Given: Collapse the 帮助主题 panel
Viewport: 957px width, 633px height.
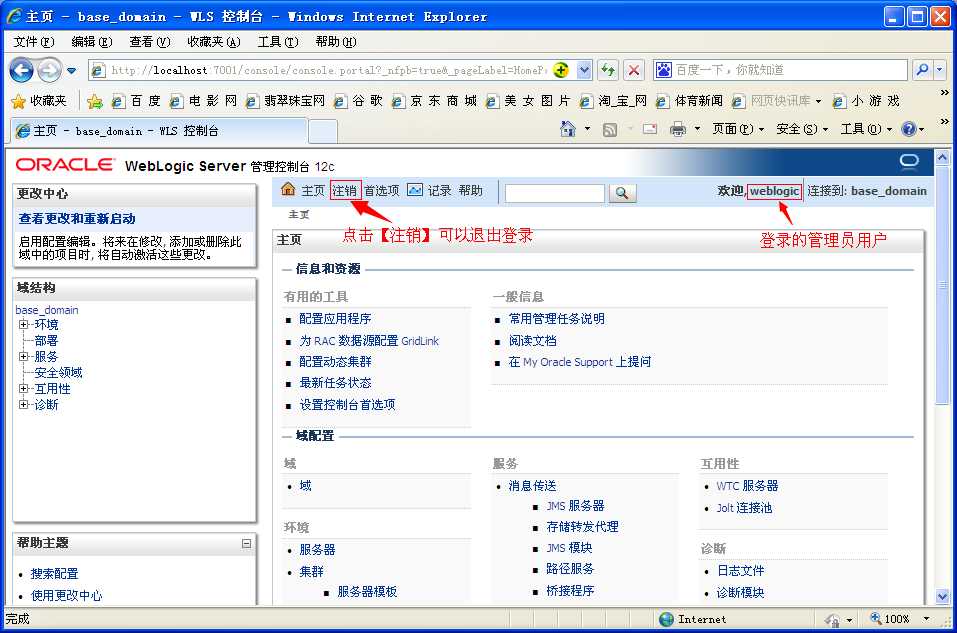Looking at the screenshot, I should [247, 543].
